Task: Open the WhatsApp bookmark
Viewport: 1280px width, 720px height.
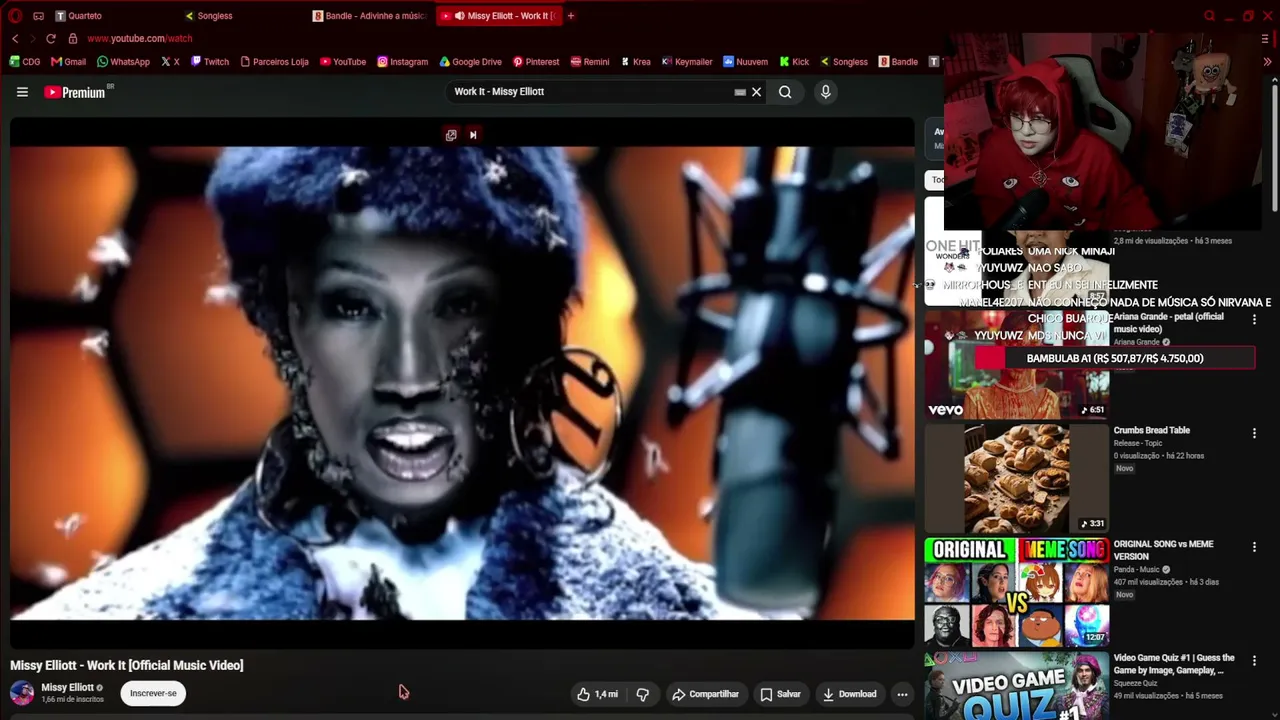Action: [123, 62]
